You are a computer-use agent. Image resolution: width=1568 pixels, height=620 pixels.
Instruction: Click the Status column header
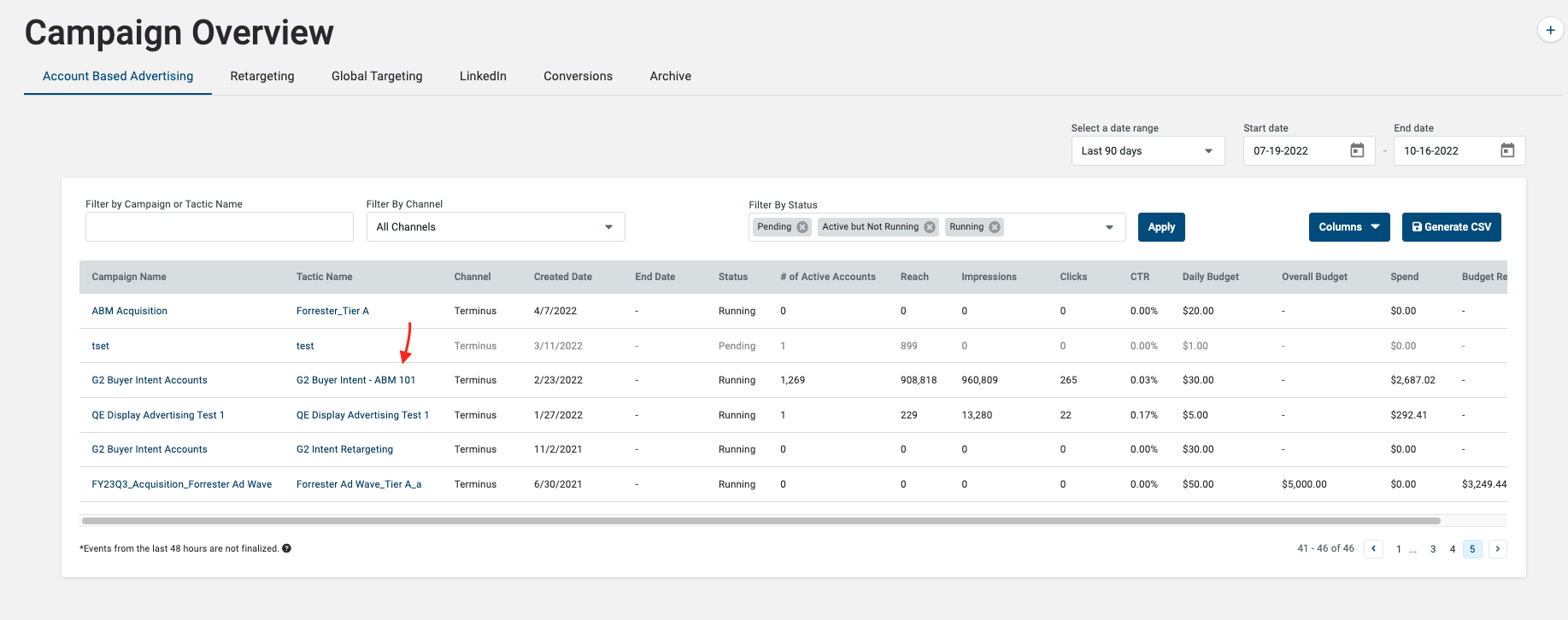(733, 277)
